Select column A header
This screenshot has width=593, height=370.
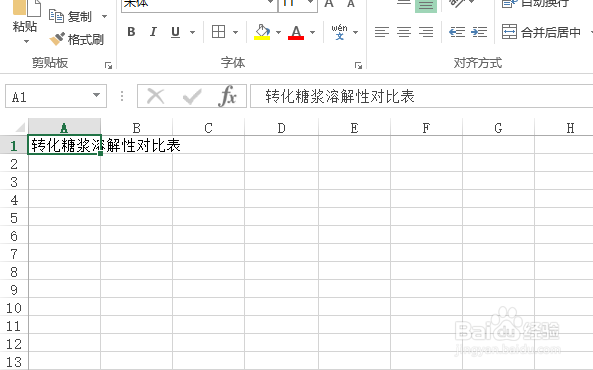pyautogui.click(x=64, y=127)
